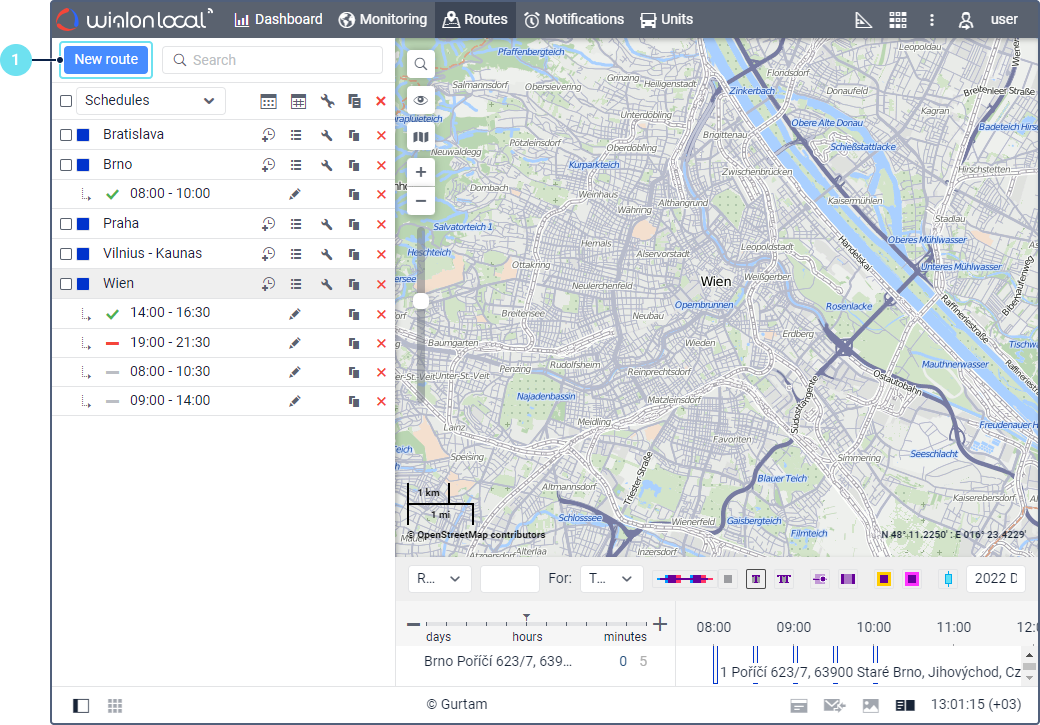Show rounds list for Wien route
Screen dimensions: 1040x725
(296, 284)
